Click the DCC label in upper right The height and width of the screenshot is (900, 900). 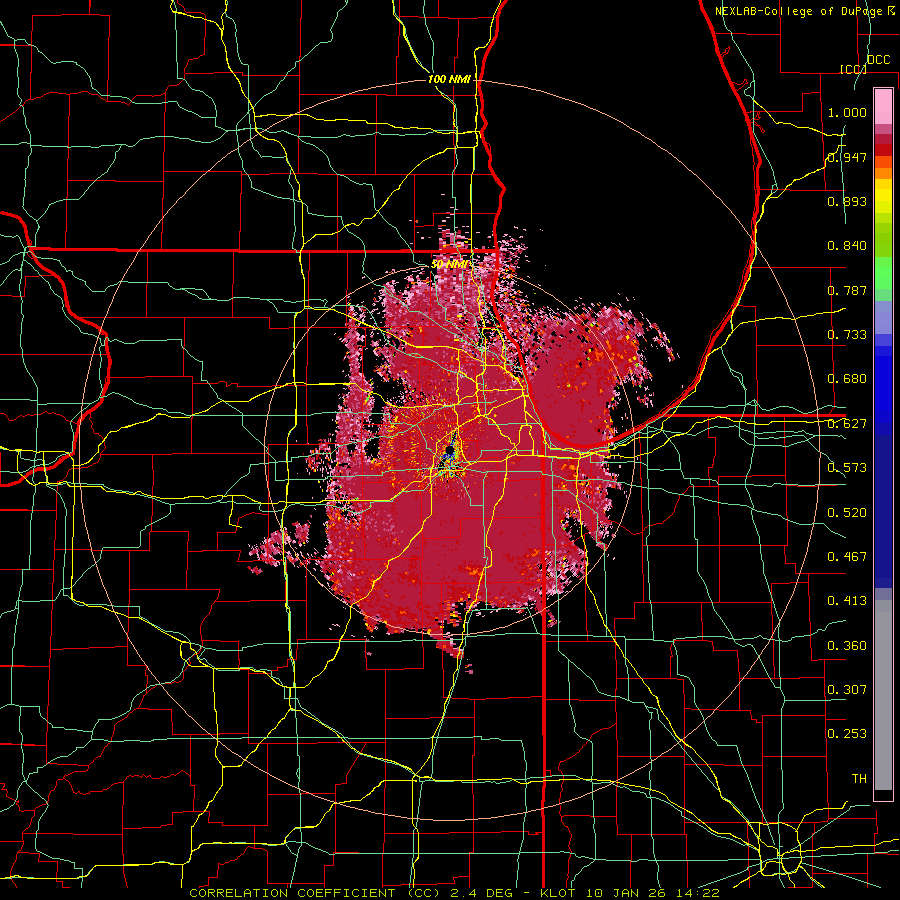(878, 60)
